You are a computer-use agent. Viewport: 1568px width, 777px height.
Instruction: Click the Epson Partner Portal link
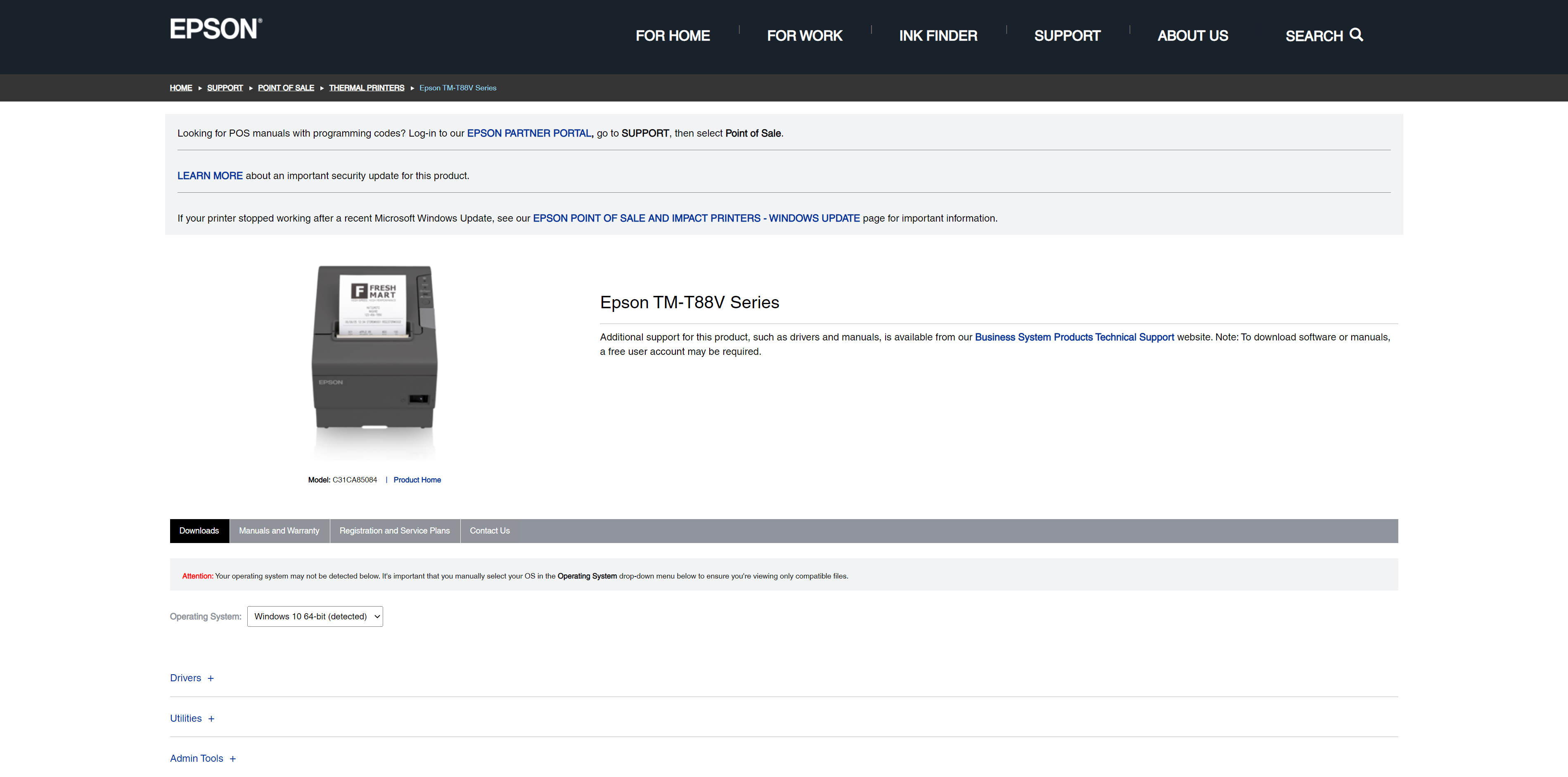click(x=529, y=133)
